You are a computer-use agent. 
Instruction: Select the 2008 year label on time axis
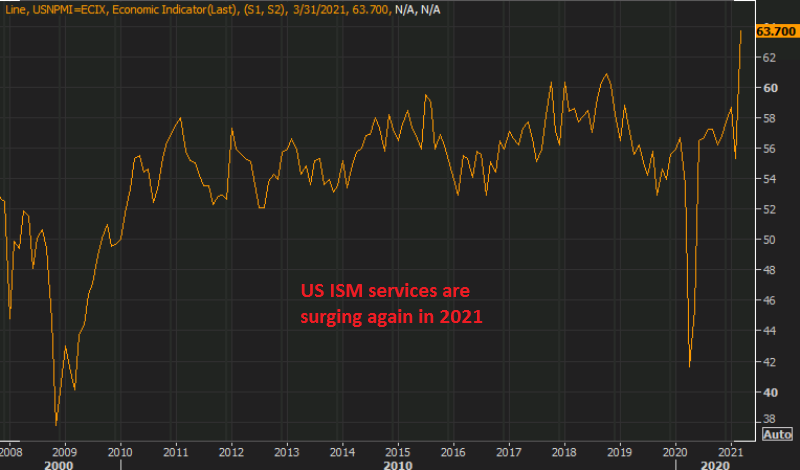[x=11, y=452]
